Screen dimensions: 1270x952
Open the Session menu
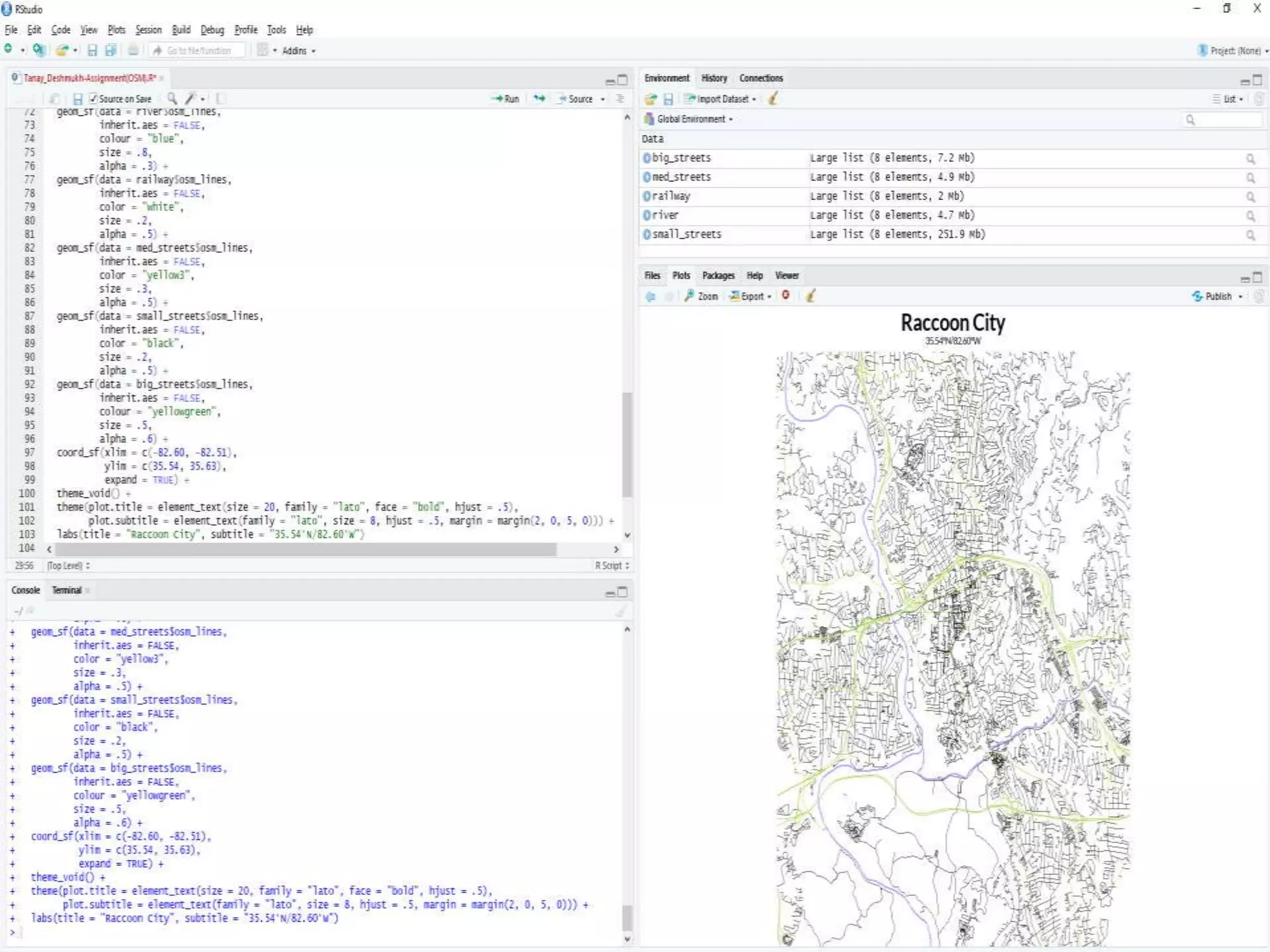[x=148, y=30]
